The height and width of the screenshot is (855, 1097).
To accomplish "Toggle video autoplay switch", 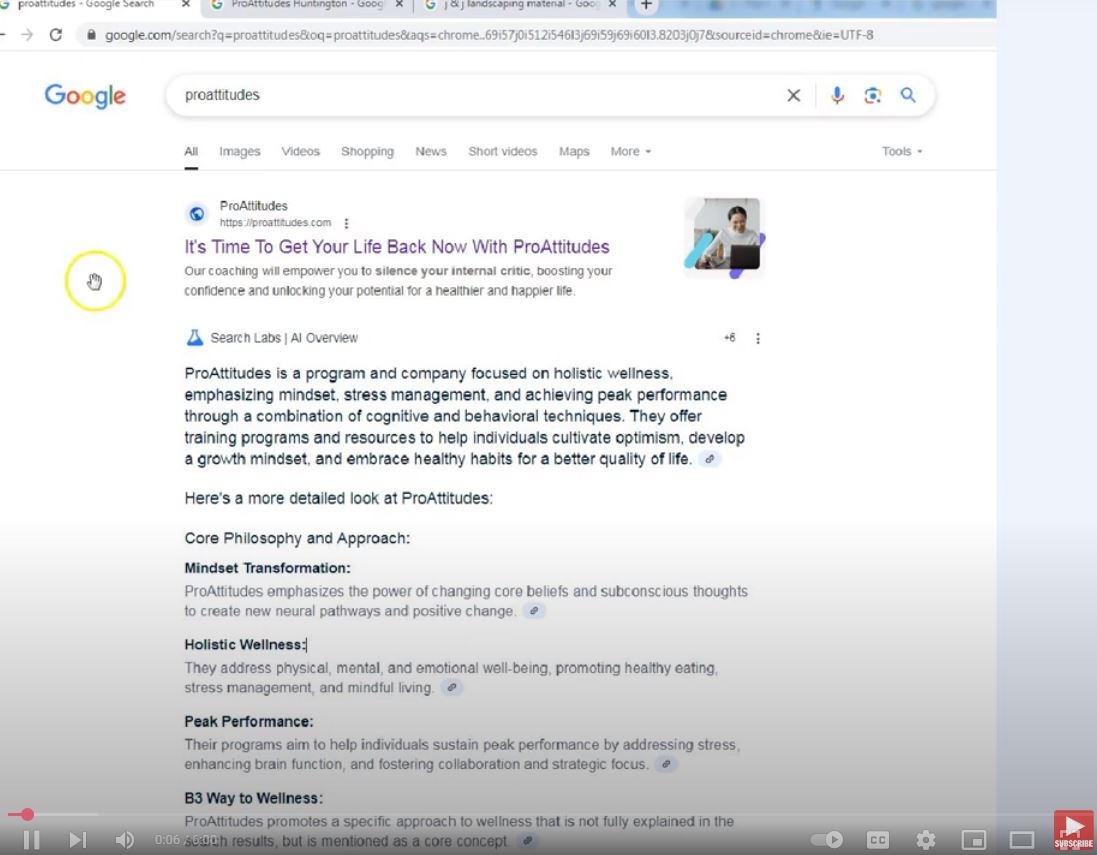I will coord(826,840).
